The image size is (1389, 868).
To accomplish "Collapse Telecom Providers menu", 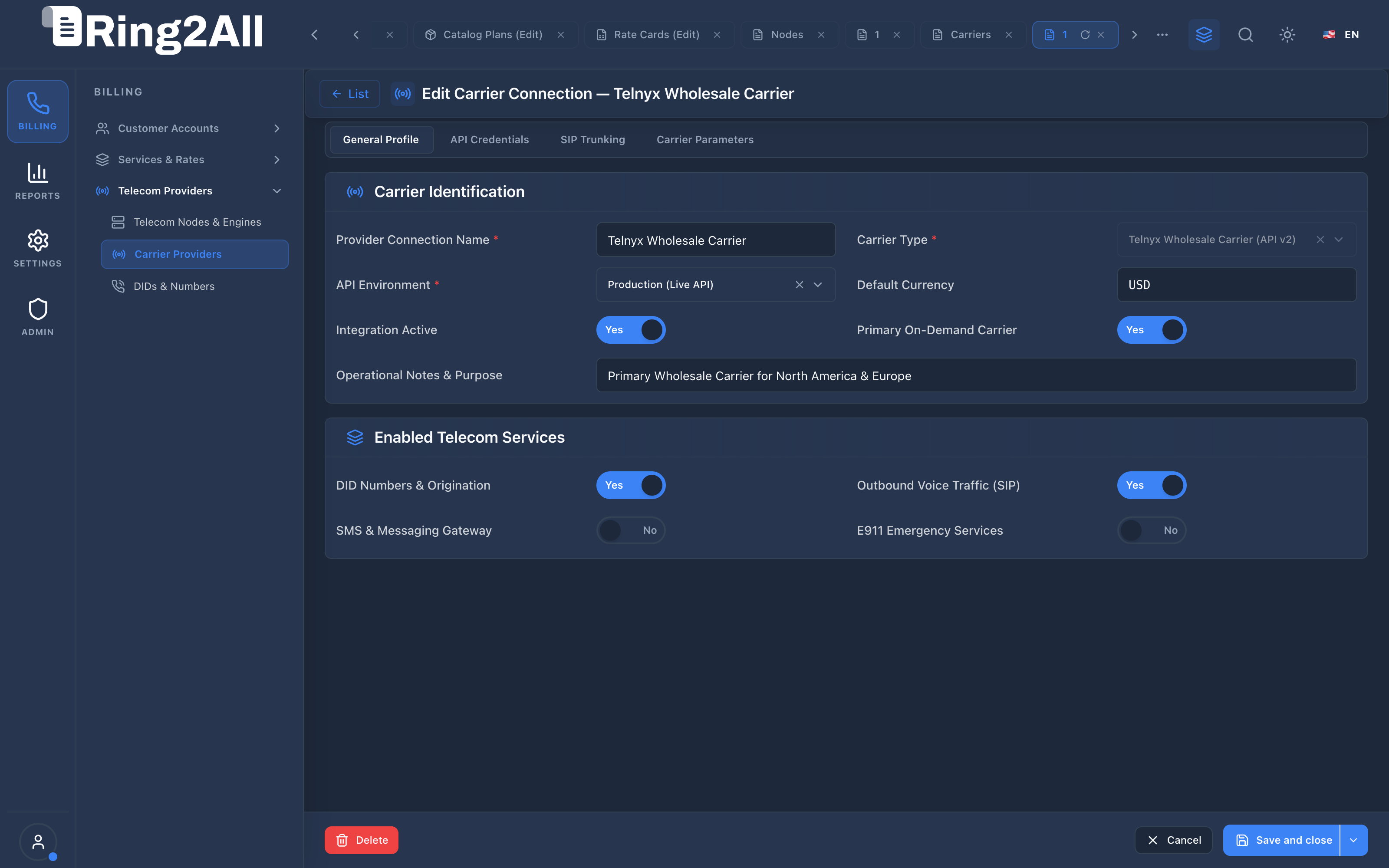I will point(189,191).
